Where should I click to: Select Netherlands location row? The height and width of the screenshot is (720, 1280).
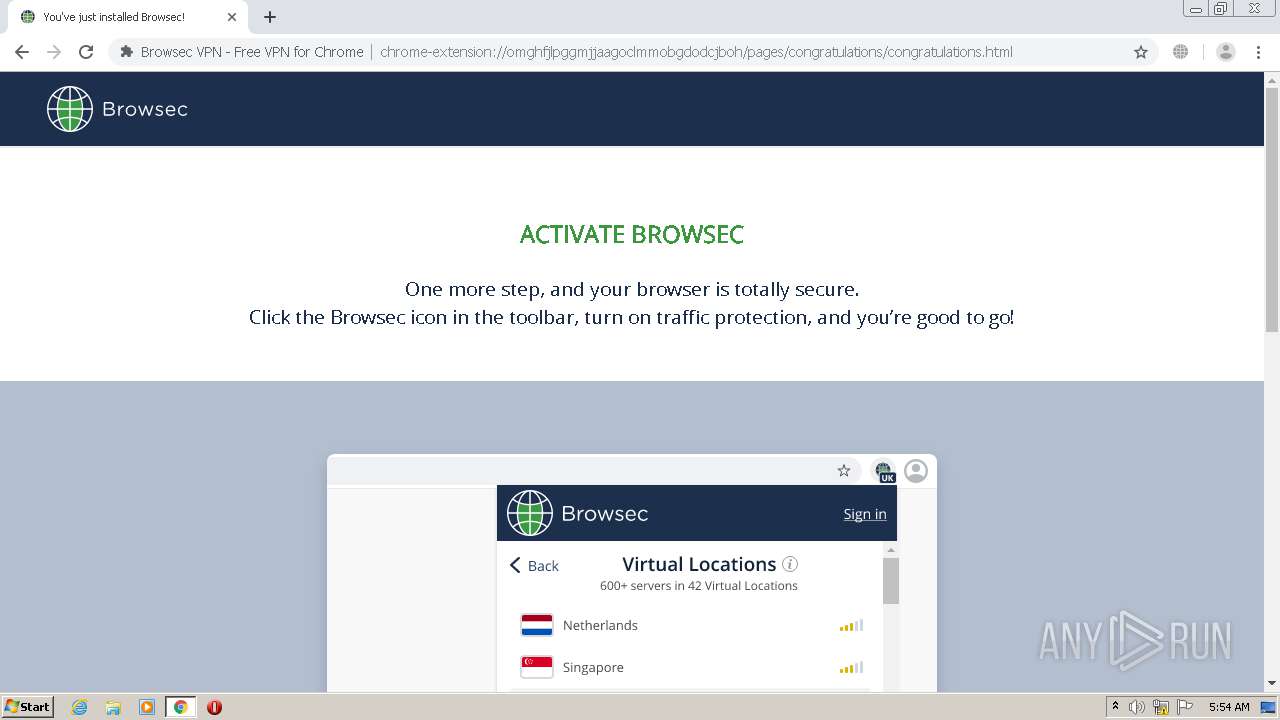pyautogui.click(x=690, y=626)
